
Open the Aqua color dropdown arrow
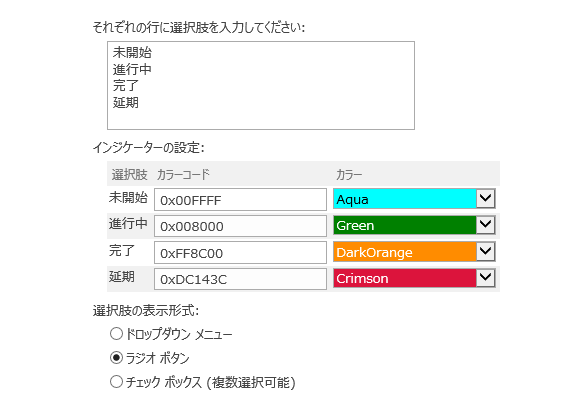coord(485,199)
